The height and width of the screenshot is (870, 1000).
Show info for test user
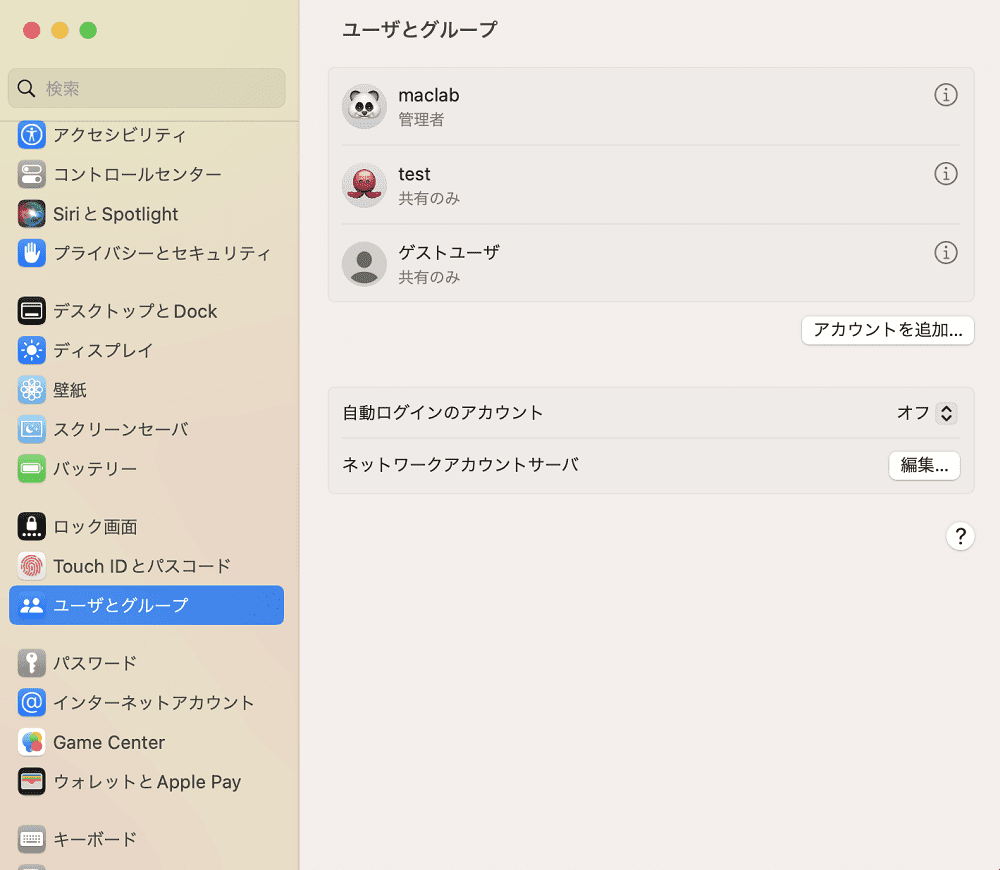[946, 173]
